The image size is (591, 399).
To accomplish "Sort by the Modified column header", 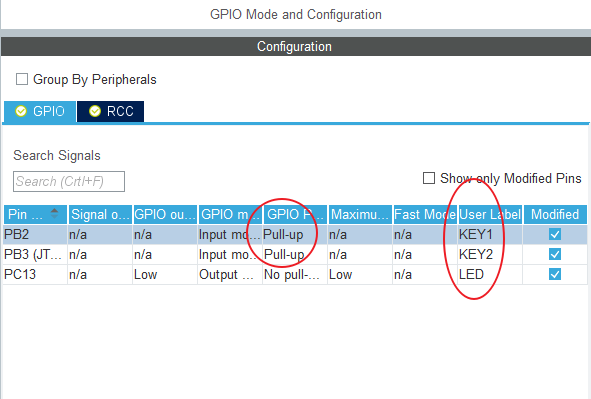I will 555,214.
